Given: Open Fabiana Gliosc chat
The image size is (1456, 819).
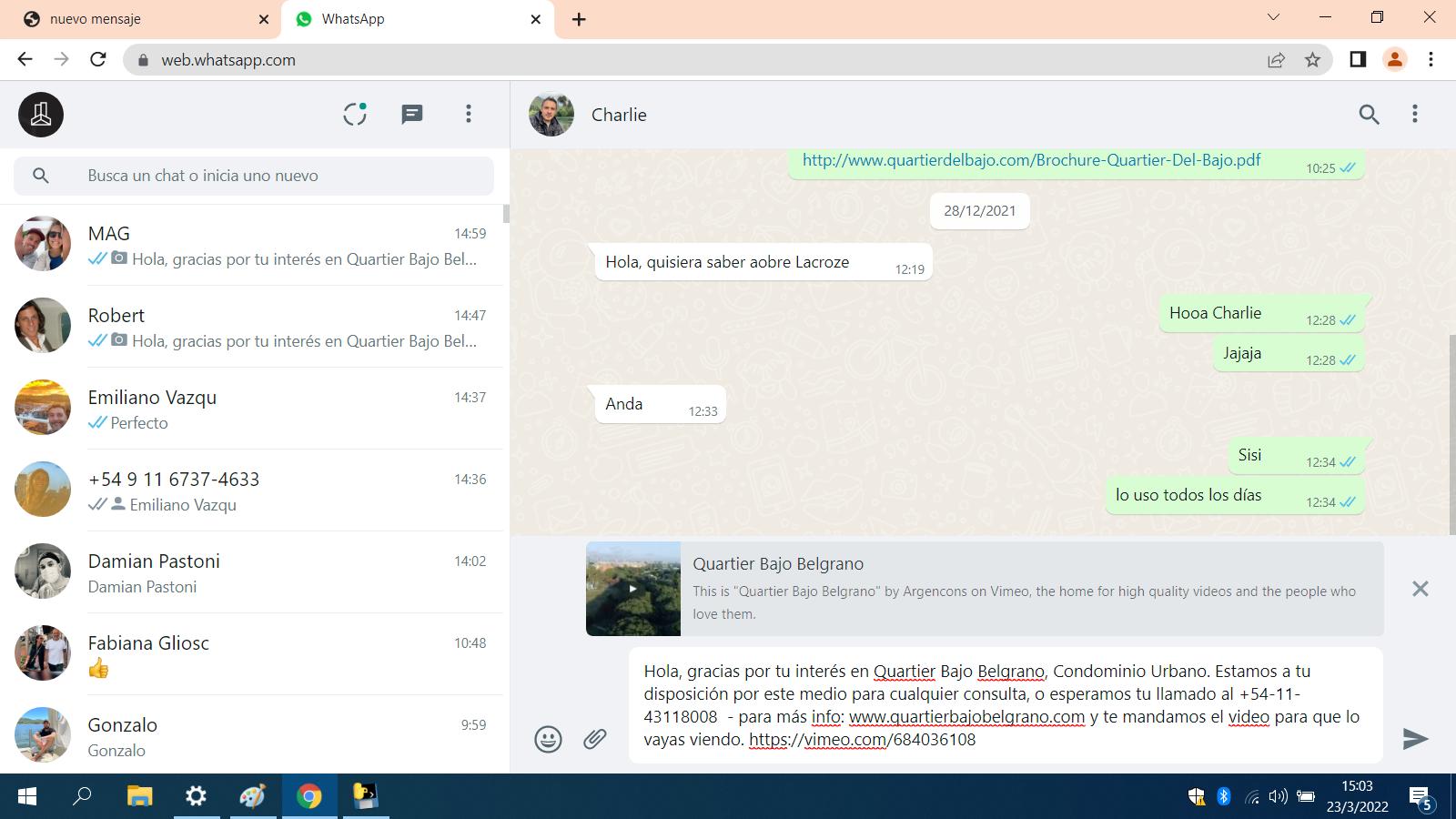Looking at the screenshot, I should (251, 654).
